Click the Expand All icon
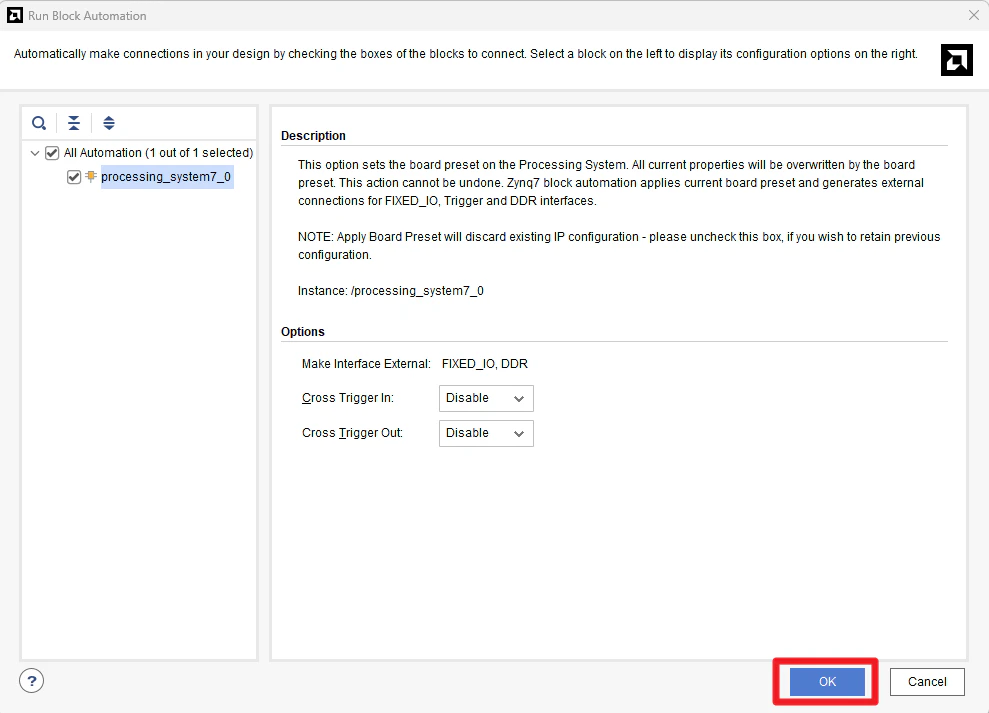Viewport: 989px width, 713px height. point(108,123)
